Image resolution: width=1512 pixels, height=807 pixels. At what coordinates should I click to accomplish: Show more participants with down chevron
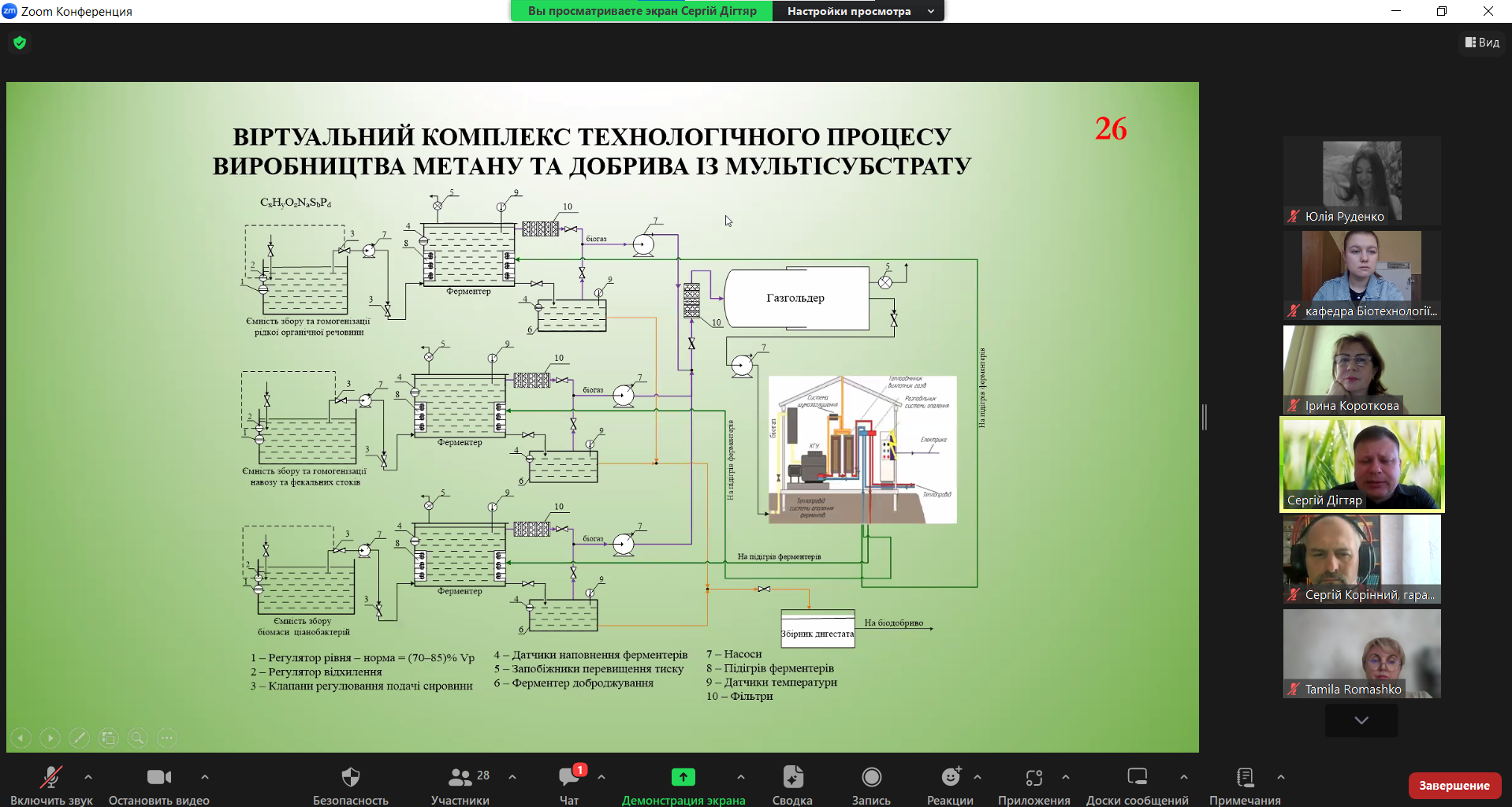(x=1361, y=720)
